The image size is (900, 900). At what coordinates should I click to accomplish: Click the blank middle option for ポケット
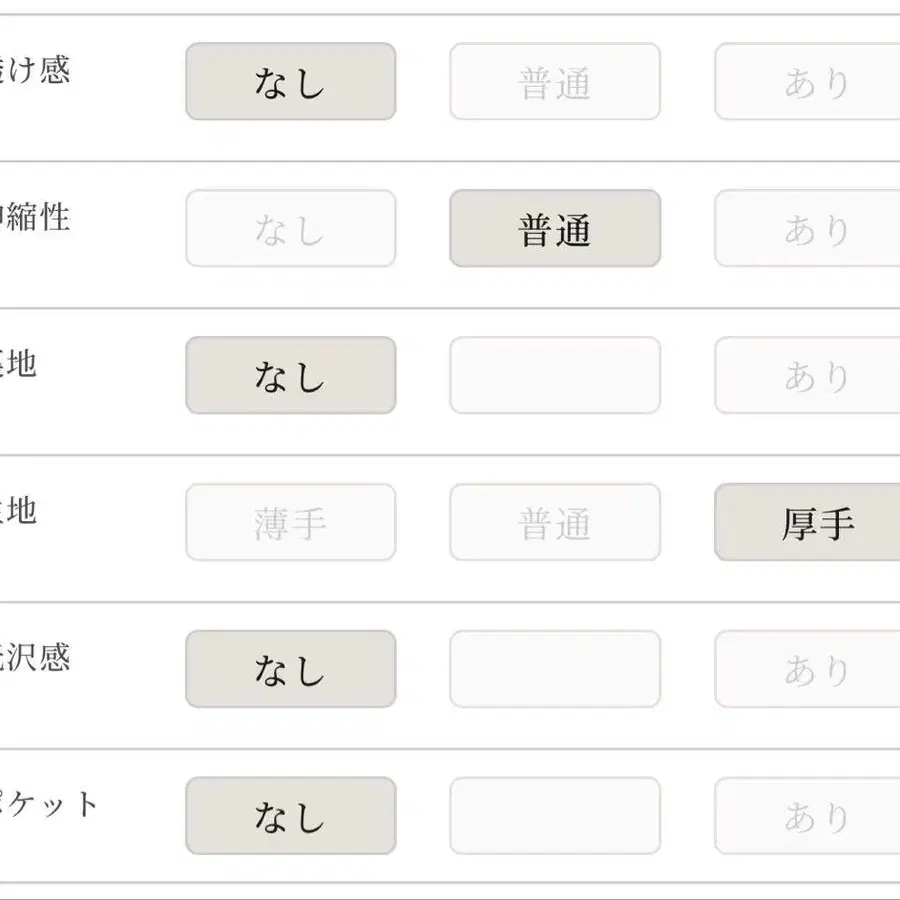point(555,817)
